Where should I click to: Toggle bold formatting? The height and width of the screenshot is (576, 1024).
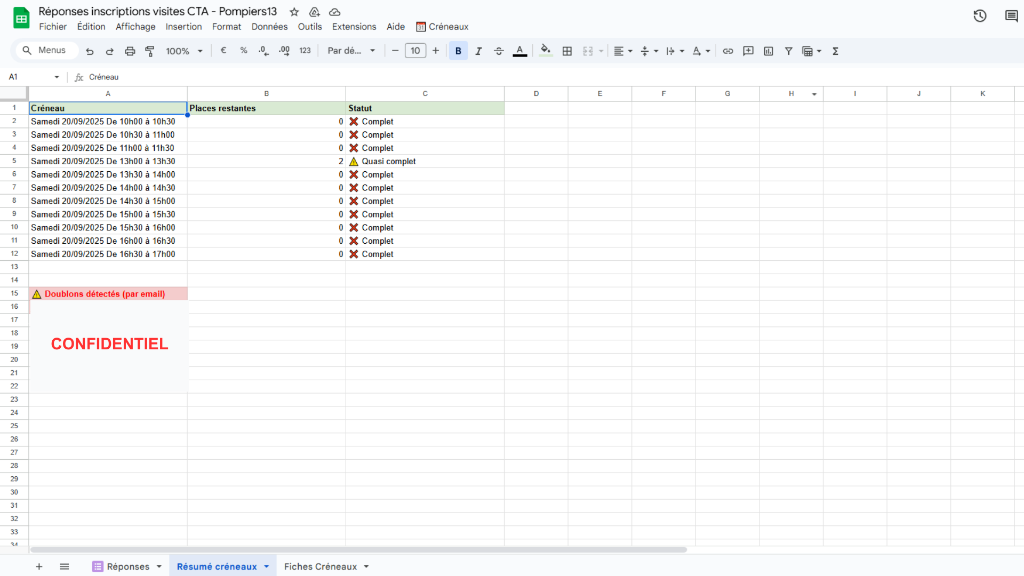point(458,51)
